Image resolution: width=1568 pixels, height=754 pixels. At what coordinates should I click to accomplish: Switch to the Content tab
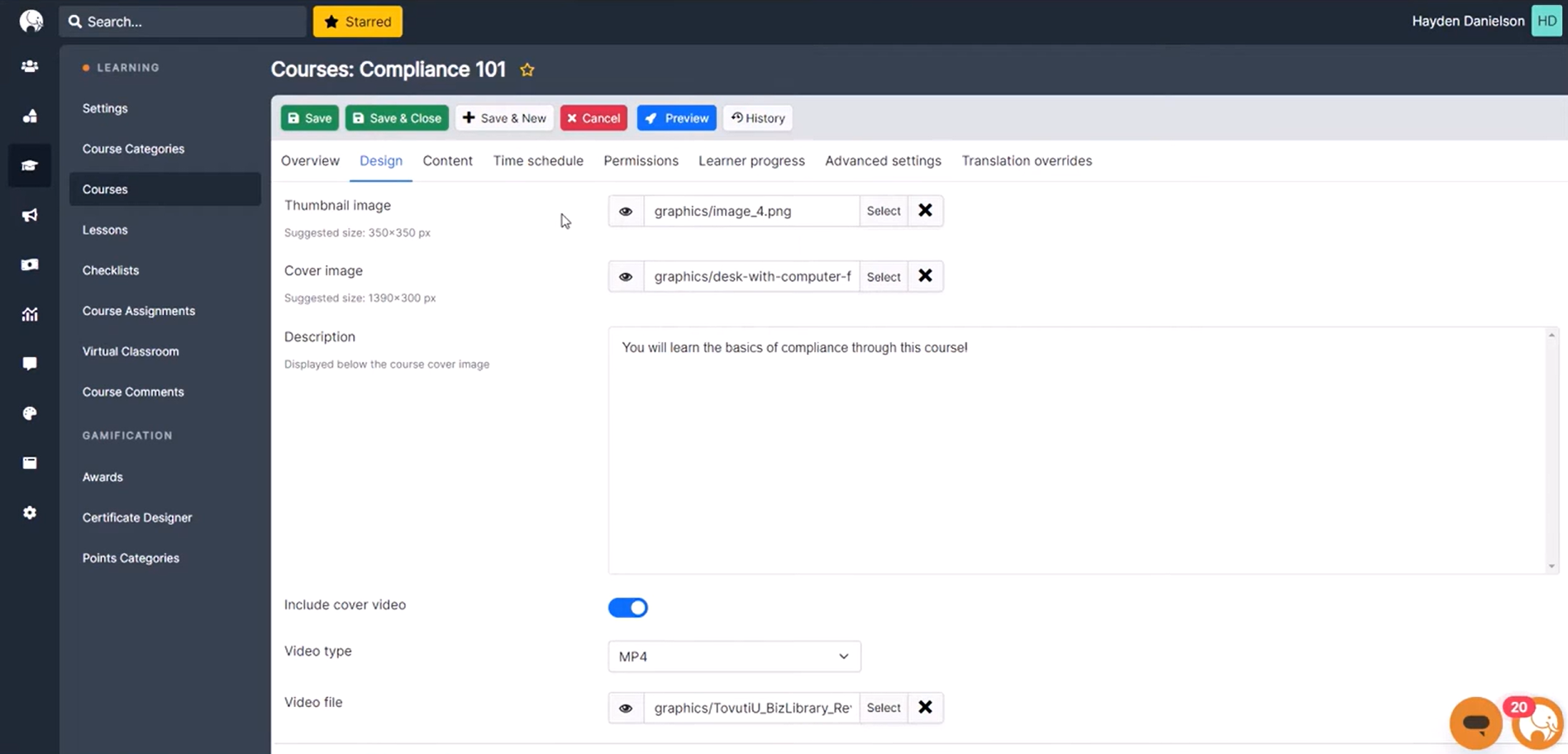click(447, 160)
